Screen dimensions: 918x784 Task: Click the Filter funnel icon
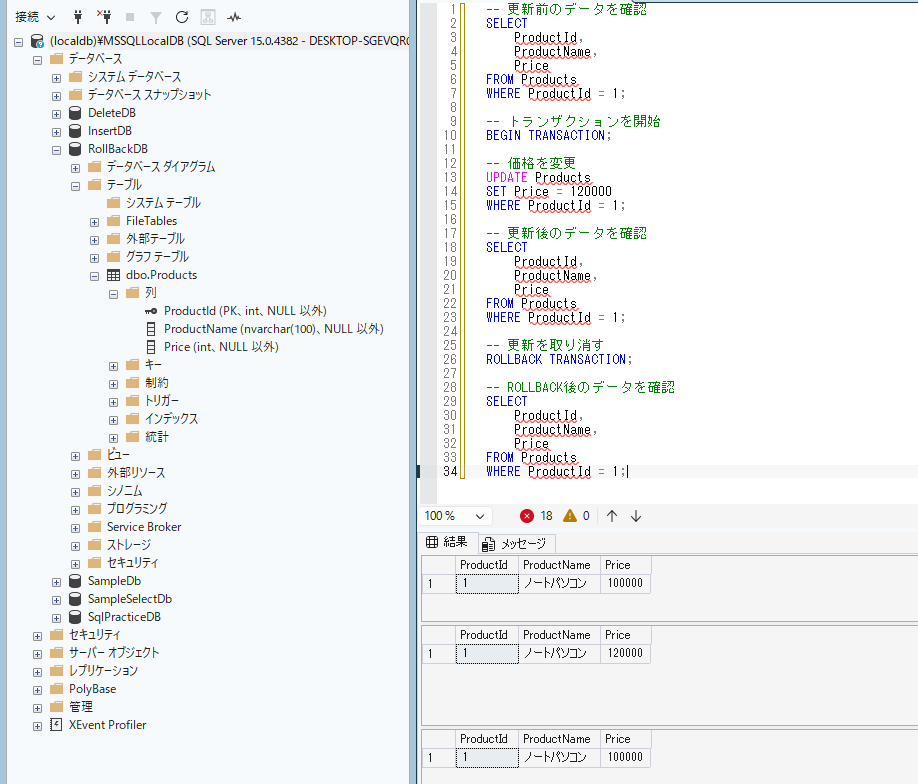tap(156, 18)
